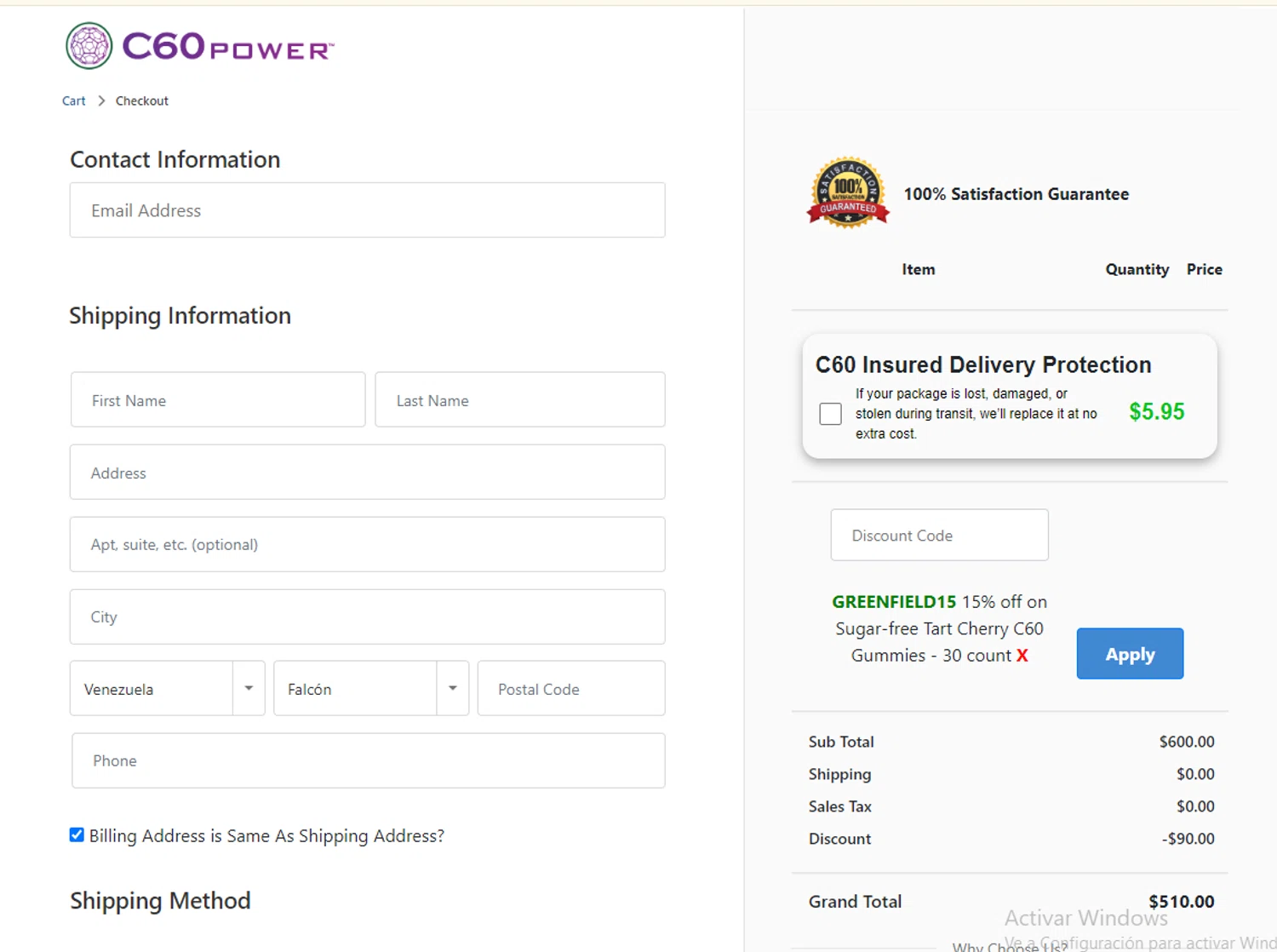Click the Postal Code field
Viewport: 1277px width, 952px height.
click(x=571, y=688)
